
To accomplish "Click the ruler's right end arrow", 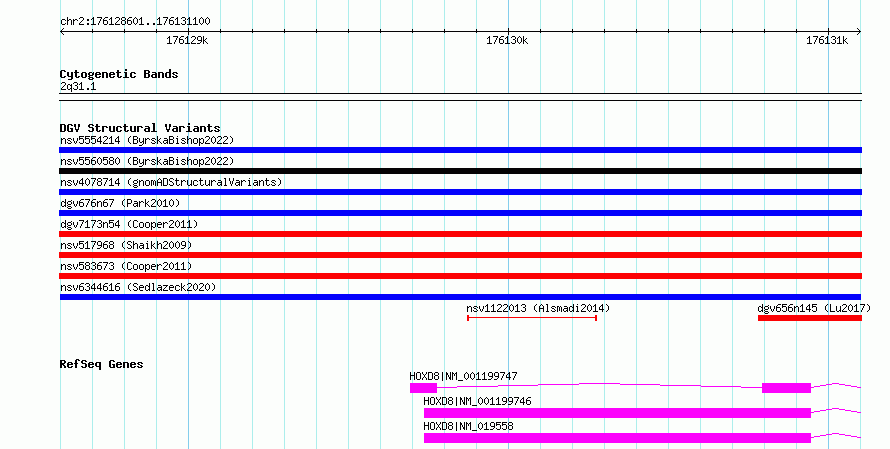I will coord(859,32).
